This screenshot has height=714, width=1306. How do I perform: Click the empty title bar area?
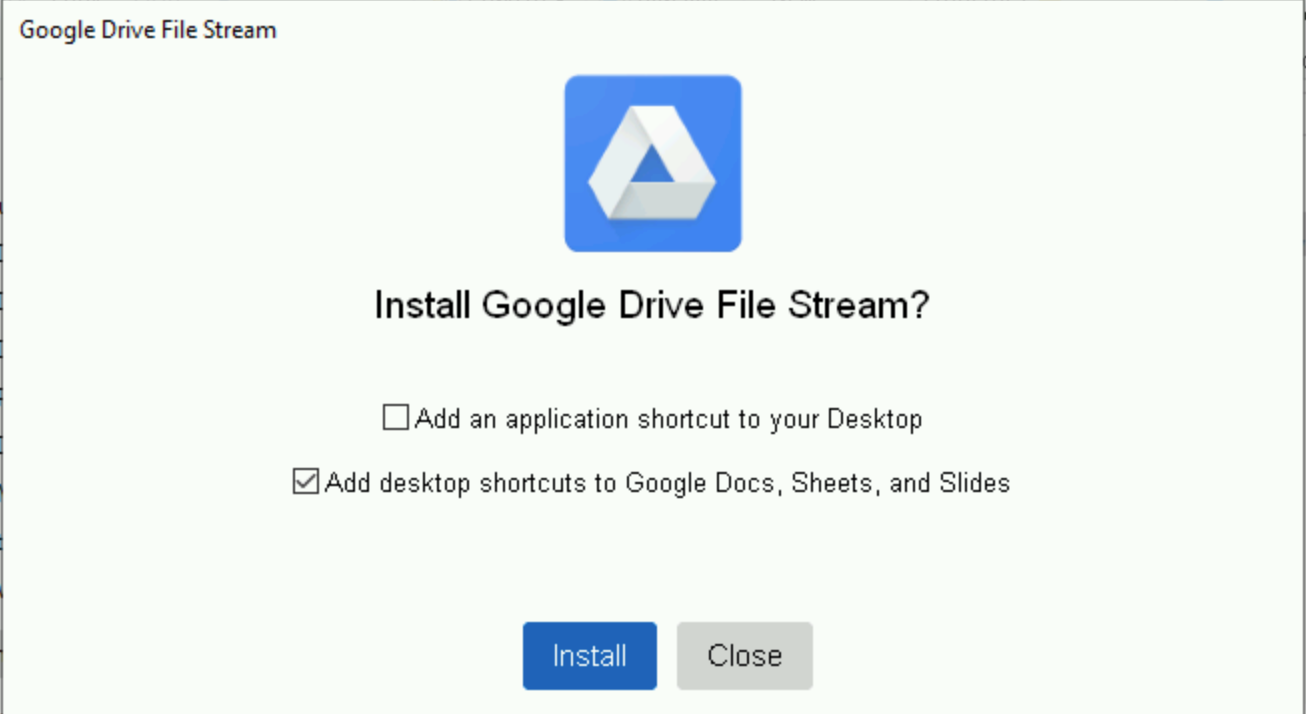coord(790,30)
